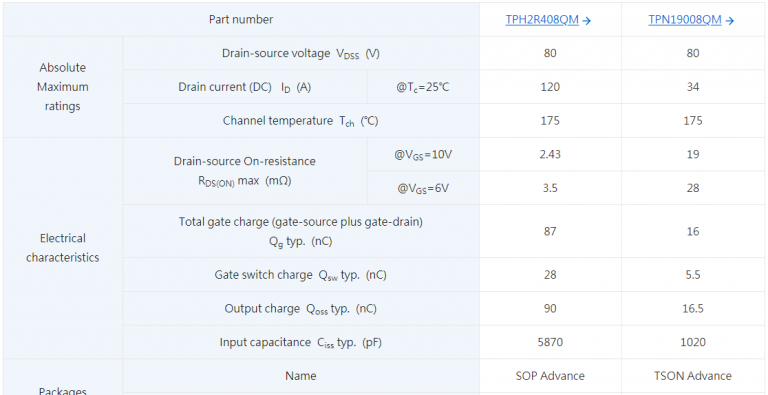The image size is (768, 395).
Task: Select the SOP Advance package cell
Action: (x=551, y=376)
